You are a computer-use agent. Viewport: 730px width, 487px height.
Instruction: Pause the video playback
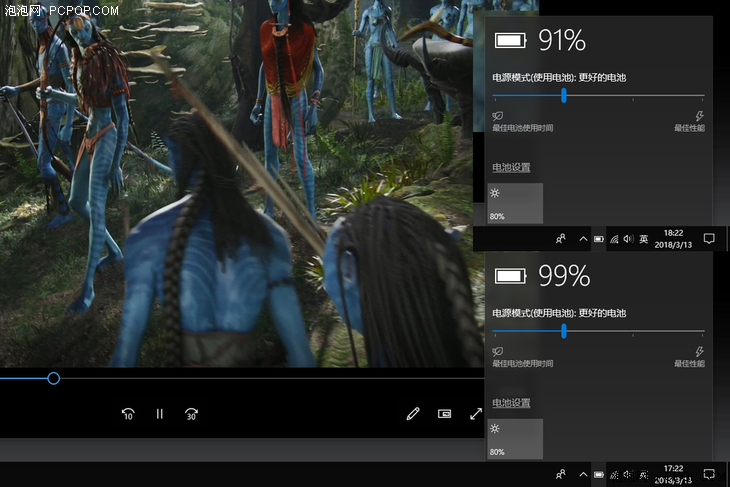coord(159,414)
